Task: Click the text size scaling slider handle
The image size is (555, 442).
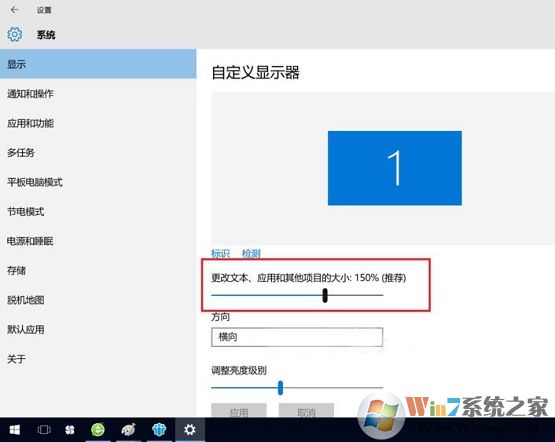Action: 325,295
